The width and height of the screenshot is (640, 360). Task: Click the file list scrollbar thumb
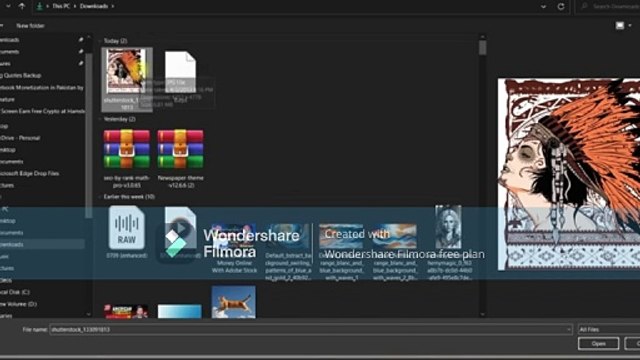(x=482, y=47)
